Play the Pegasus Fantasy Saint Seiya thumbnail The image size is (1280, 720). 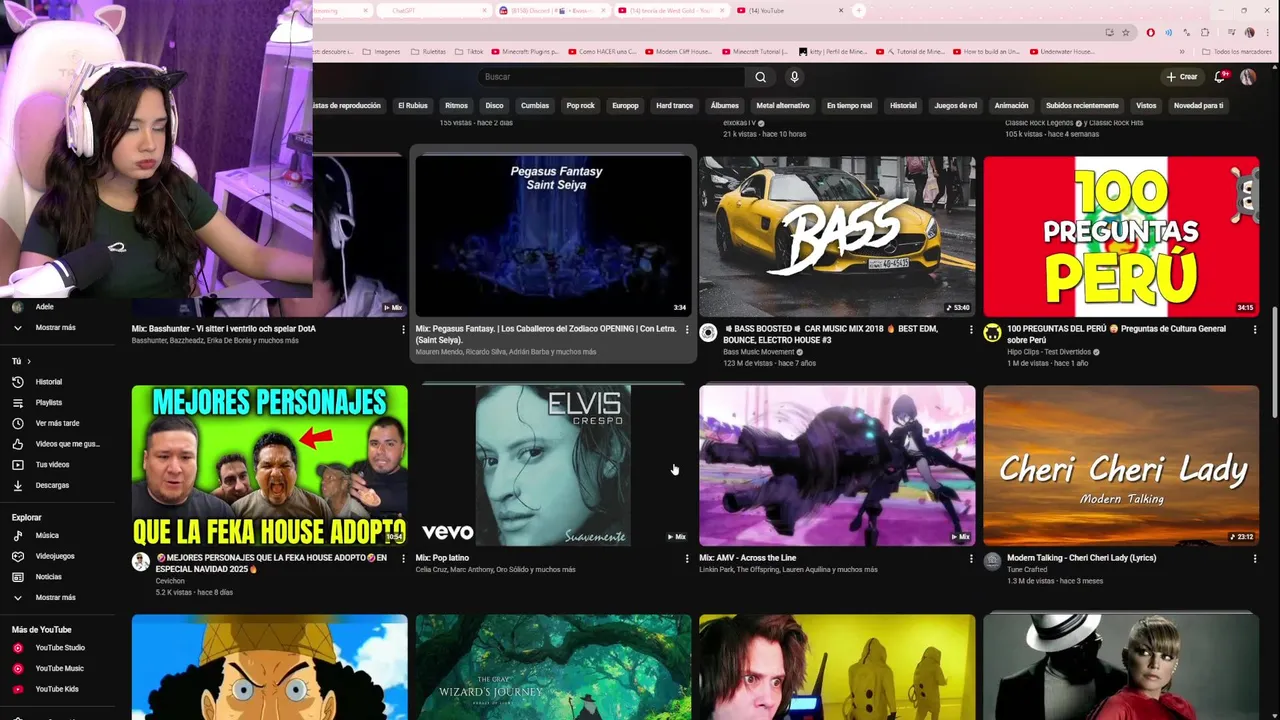tap(553, 236)
